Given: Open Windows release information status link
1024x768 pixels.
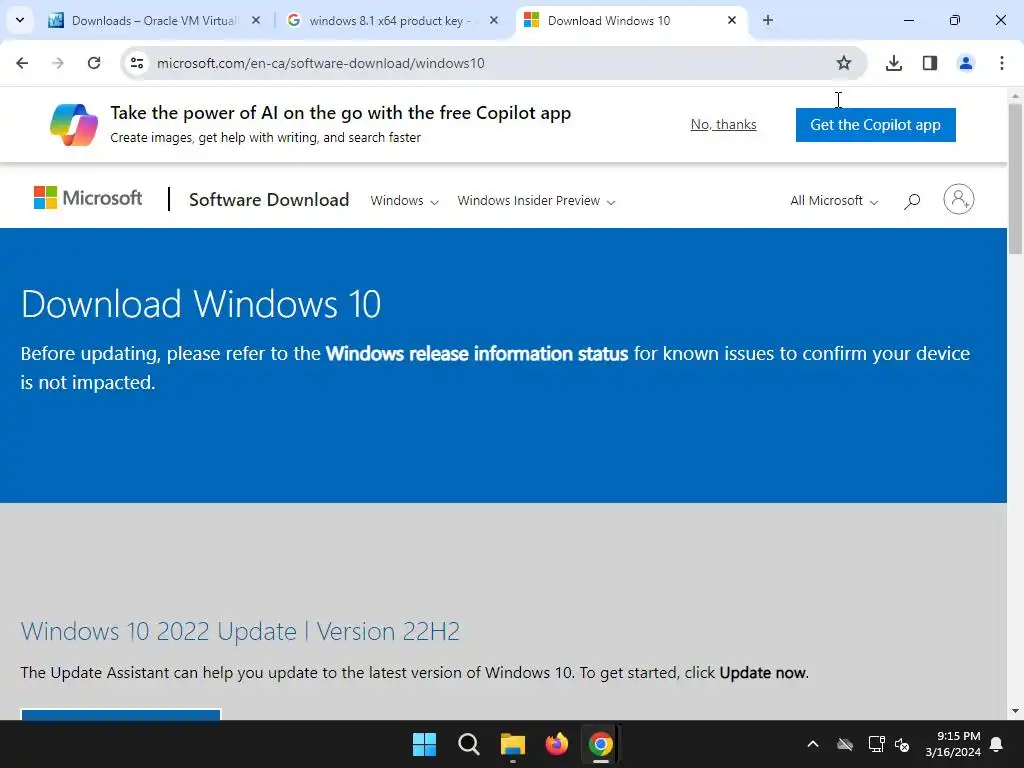Looking at the screenshot, I should click(477, 353).
